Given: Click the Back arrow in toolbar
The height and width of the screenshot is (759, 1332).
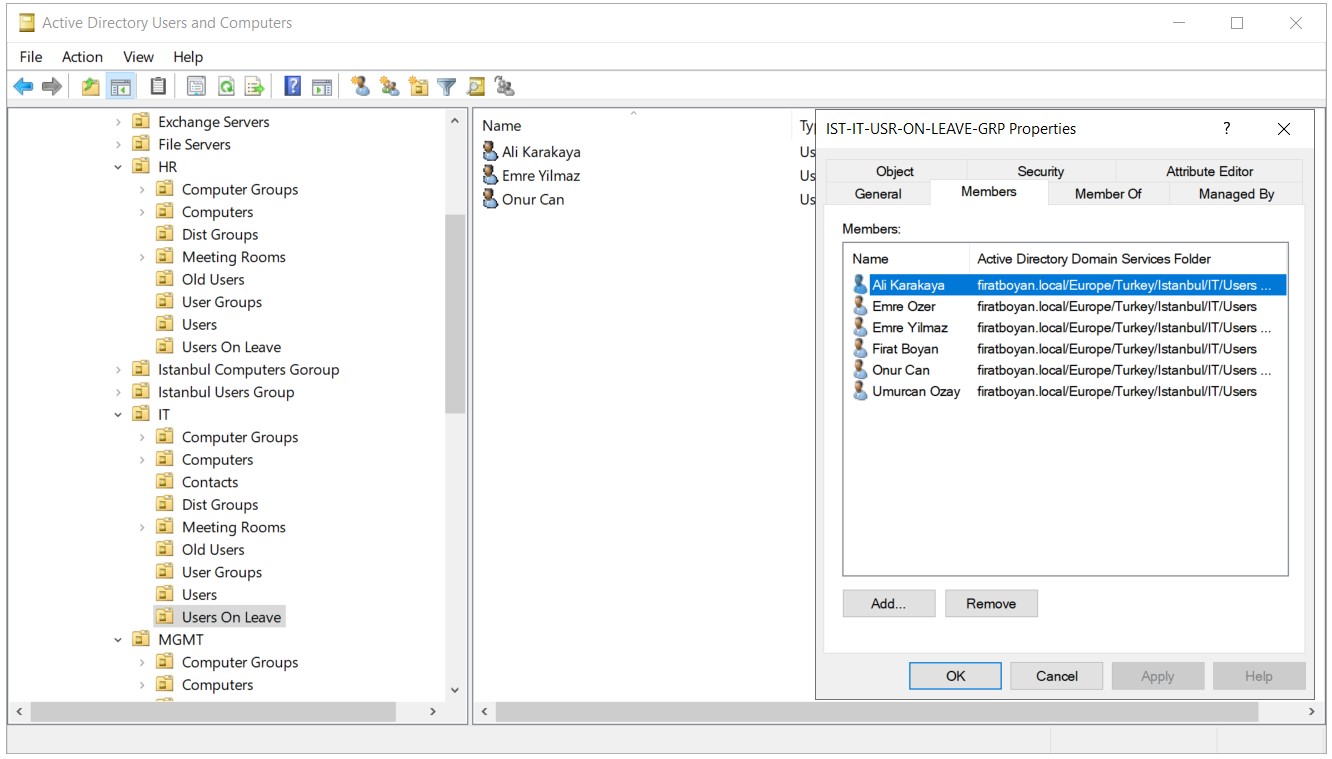Looking at the screenshot, I should click(23, 87).
